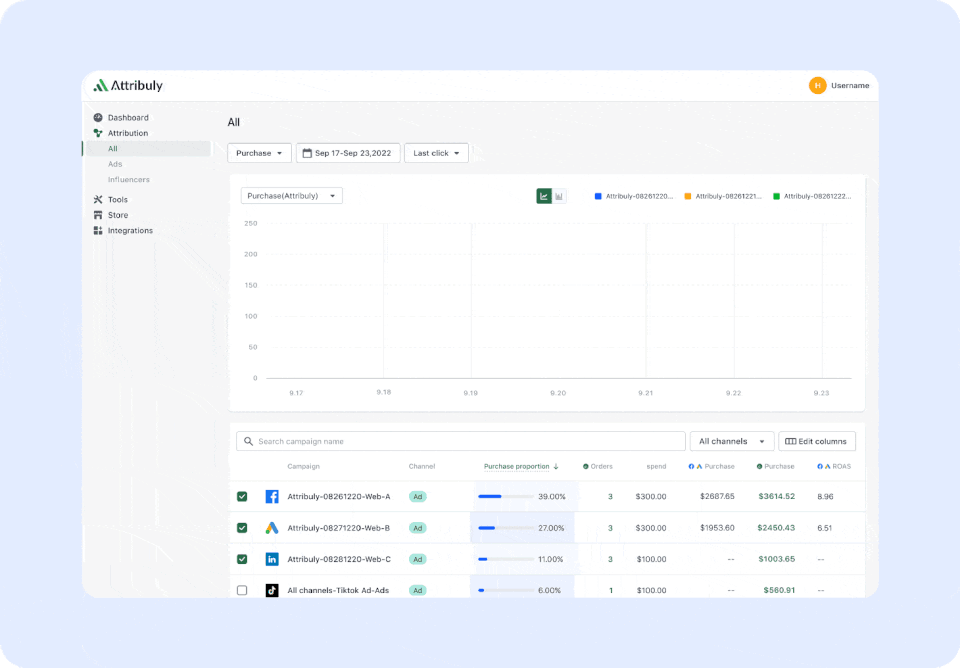Click the Username label
The image size is (960, 668).
(x=850, y=86)
